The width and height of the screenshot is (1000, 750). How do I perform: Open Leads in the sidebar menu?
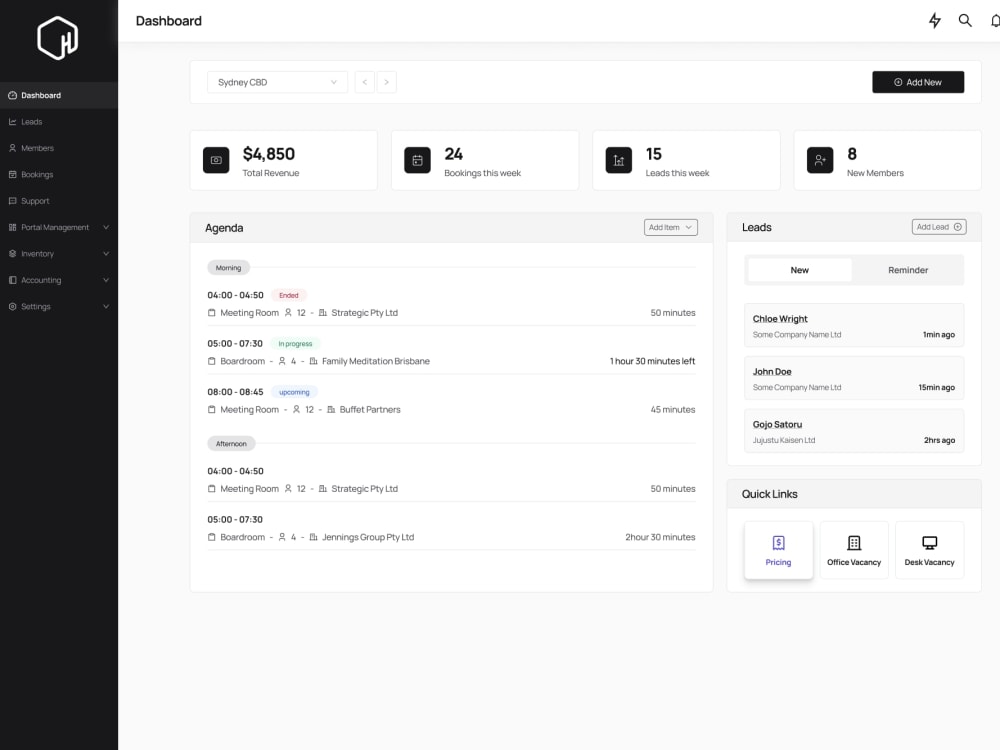tap(59, 122)
